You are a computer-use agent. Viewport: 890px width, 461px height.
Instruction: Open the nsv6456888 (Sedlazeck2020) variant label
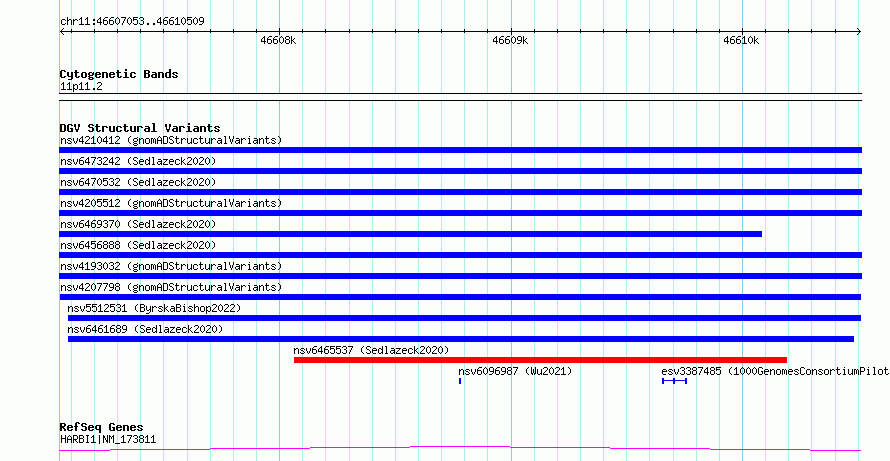138,245
